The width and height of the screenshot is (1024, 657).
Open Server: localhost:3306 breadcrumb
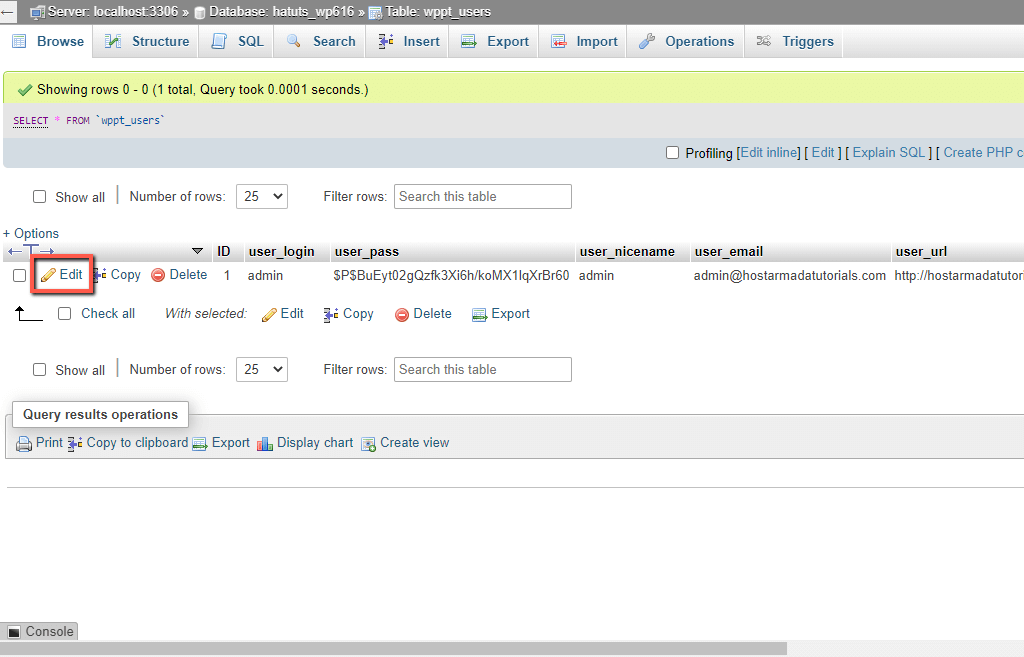(112, 12)
